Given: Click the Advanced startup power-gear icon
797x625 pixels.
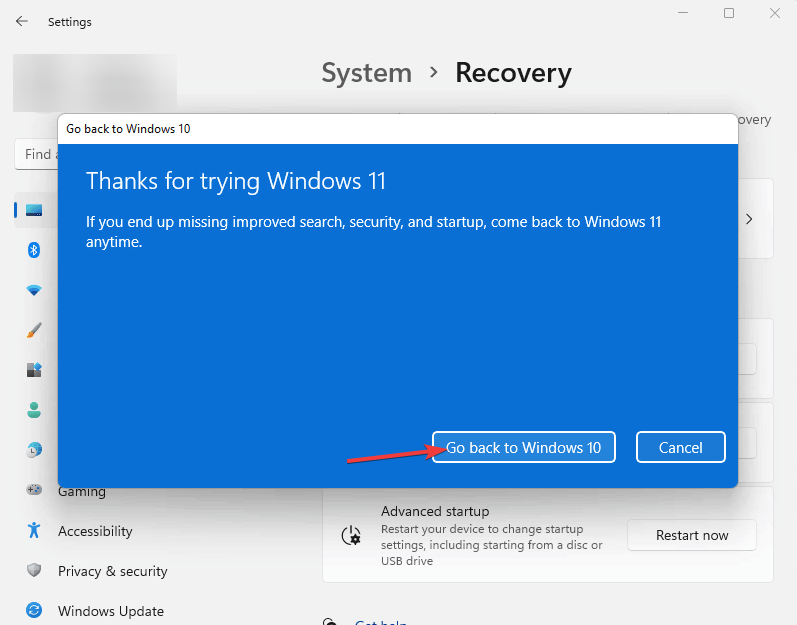Looking at the screenshot, I should (x=351, y=536).
